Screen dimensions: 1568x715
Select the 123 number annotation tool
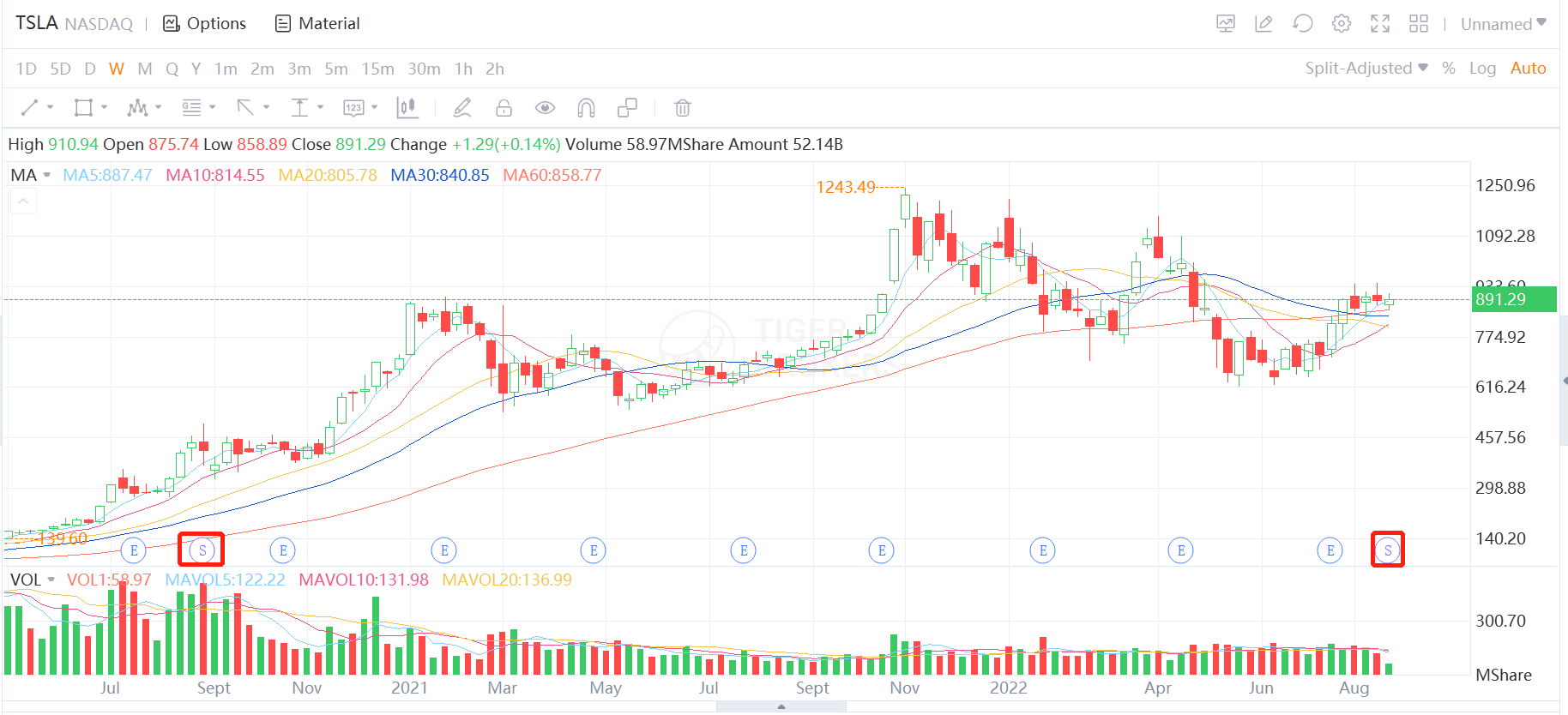point(353,107)
